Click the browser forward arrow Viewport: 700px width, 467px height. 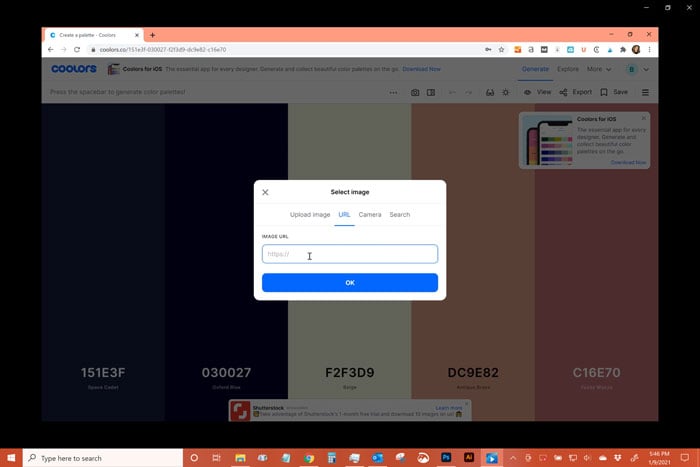(63, 50)
